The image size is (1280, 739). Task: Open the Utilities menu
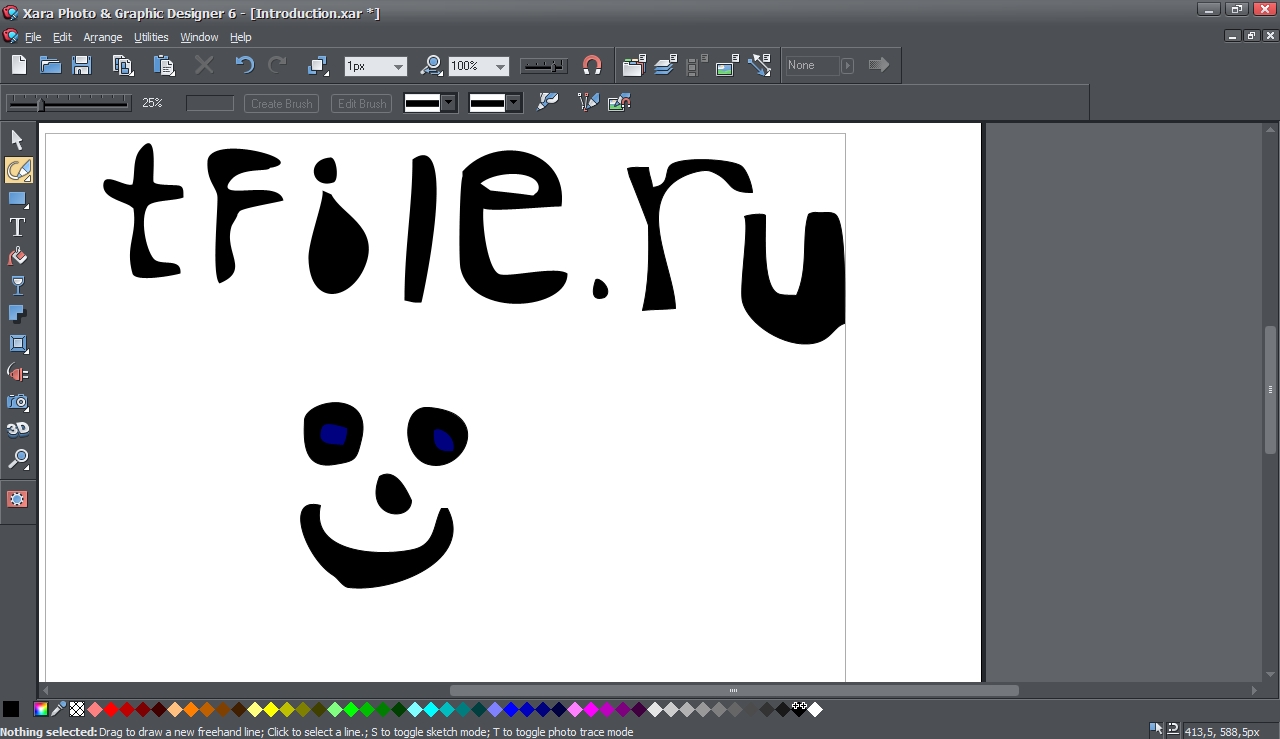tap(151, 37)
